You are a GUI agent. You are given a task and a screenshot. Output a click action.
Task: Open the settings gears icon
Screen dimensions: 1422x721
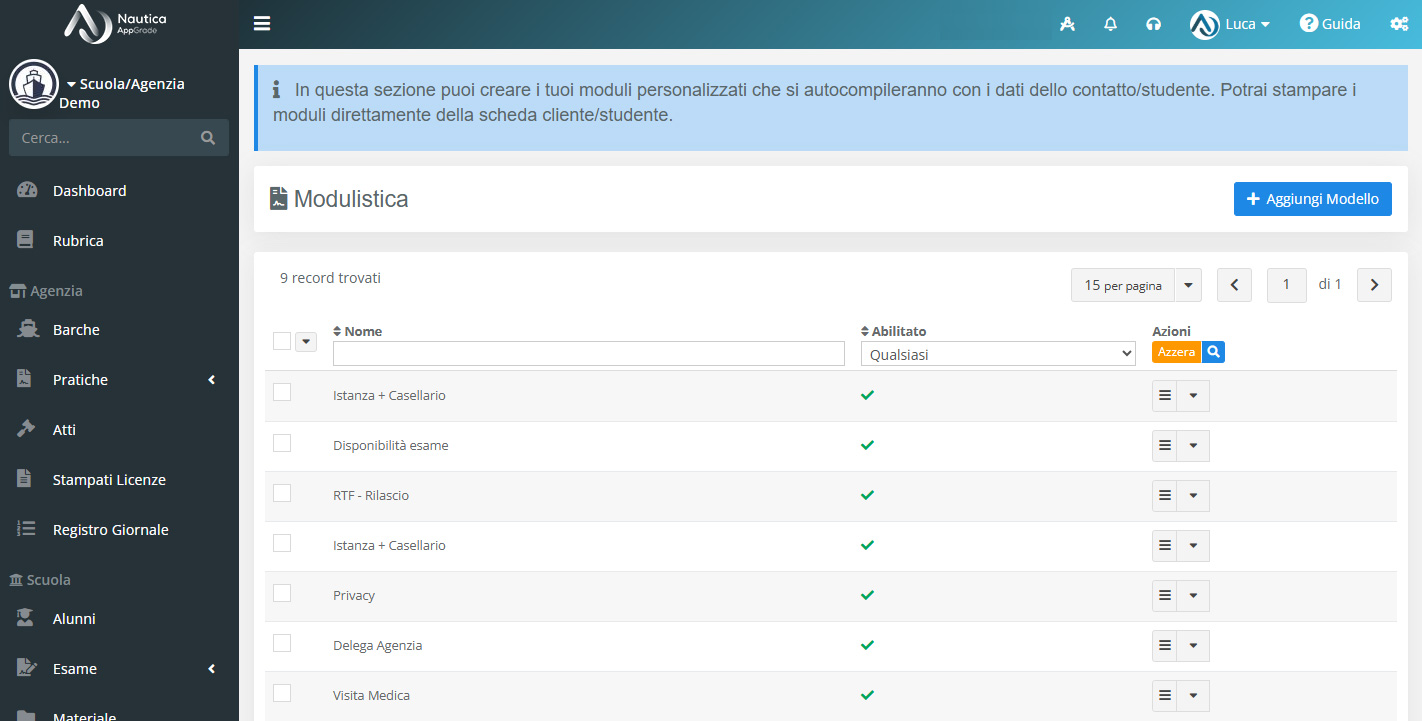click(1399, 24)
